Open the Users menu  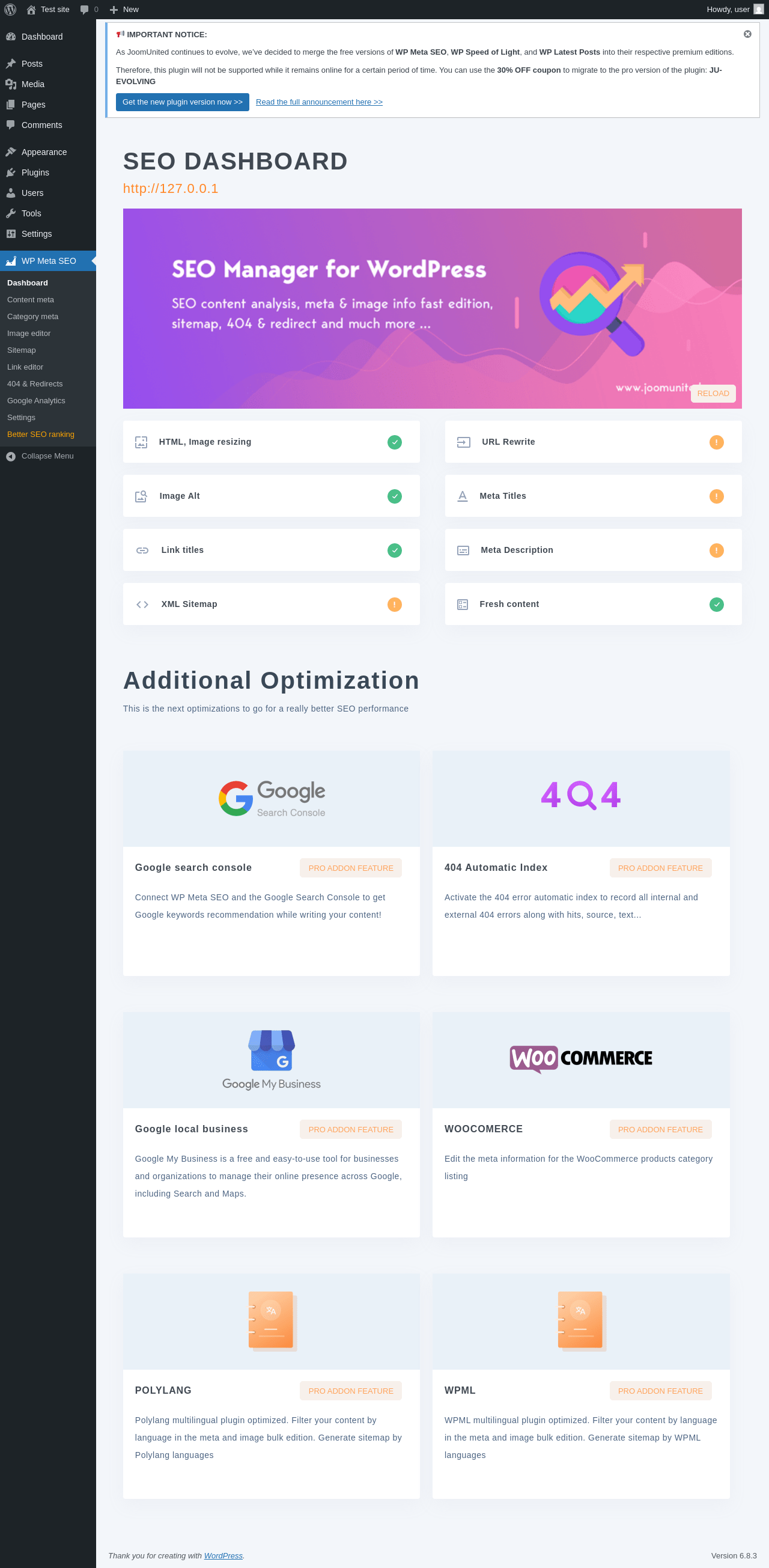coord(48,193)
